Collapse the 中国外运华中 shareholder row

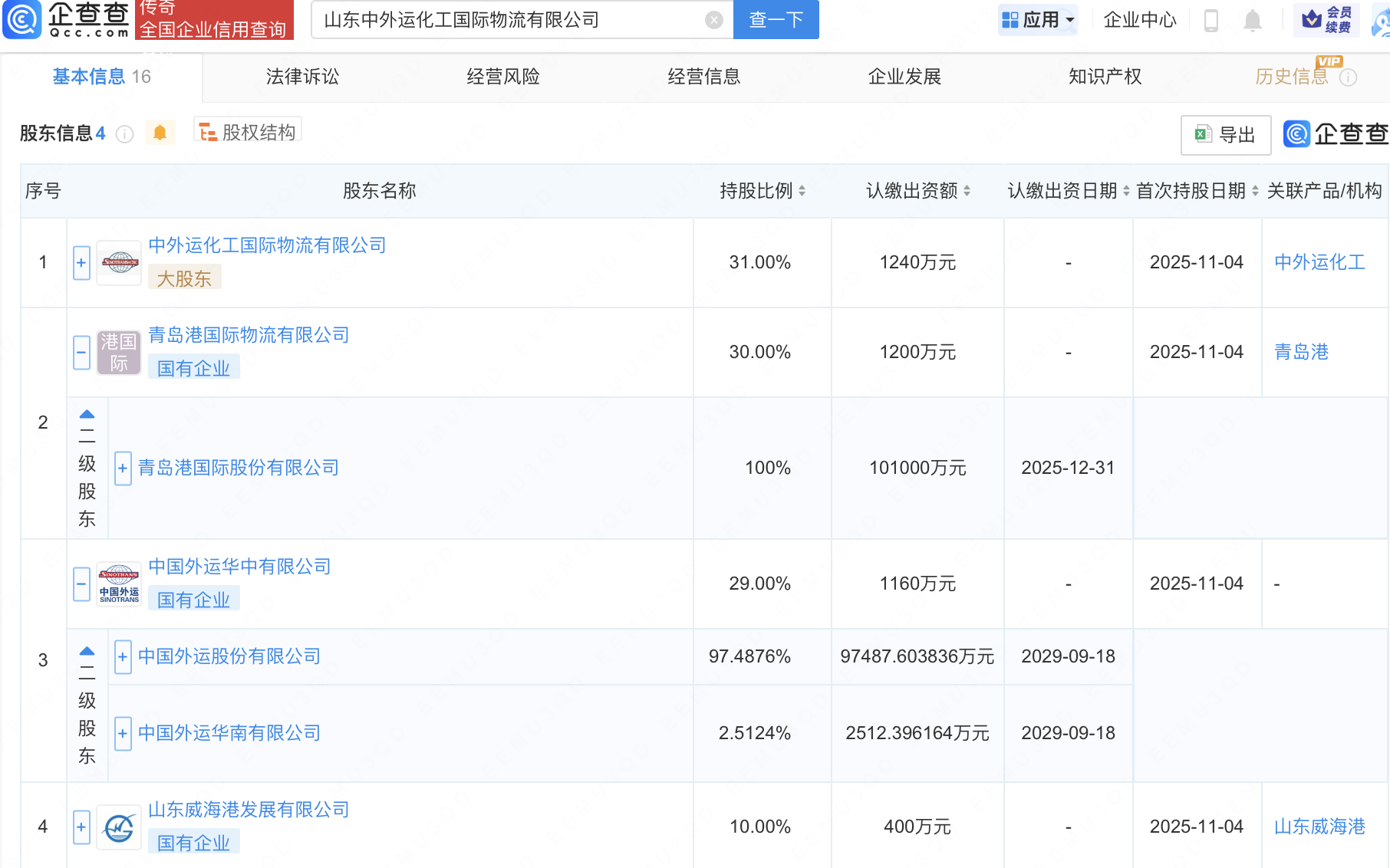click(x=81, y=584)
